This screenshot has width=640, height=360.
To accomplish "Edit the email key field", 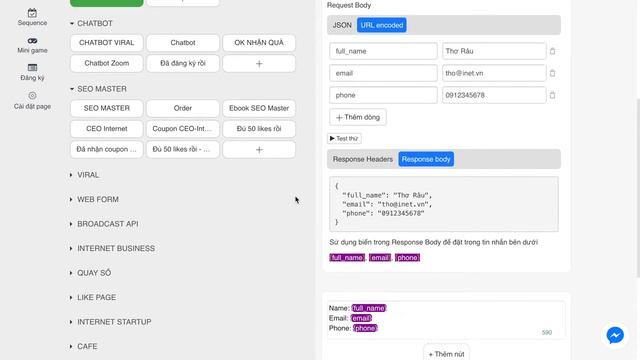I will (x=383, y=73).
